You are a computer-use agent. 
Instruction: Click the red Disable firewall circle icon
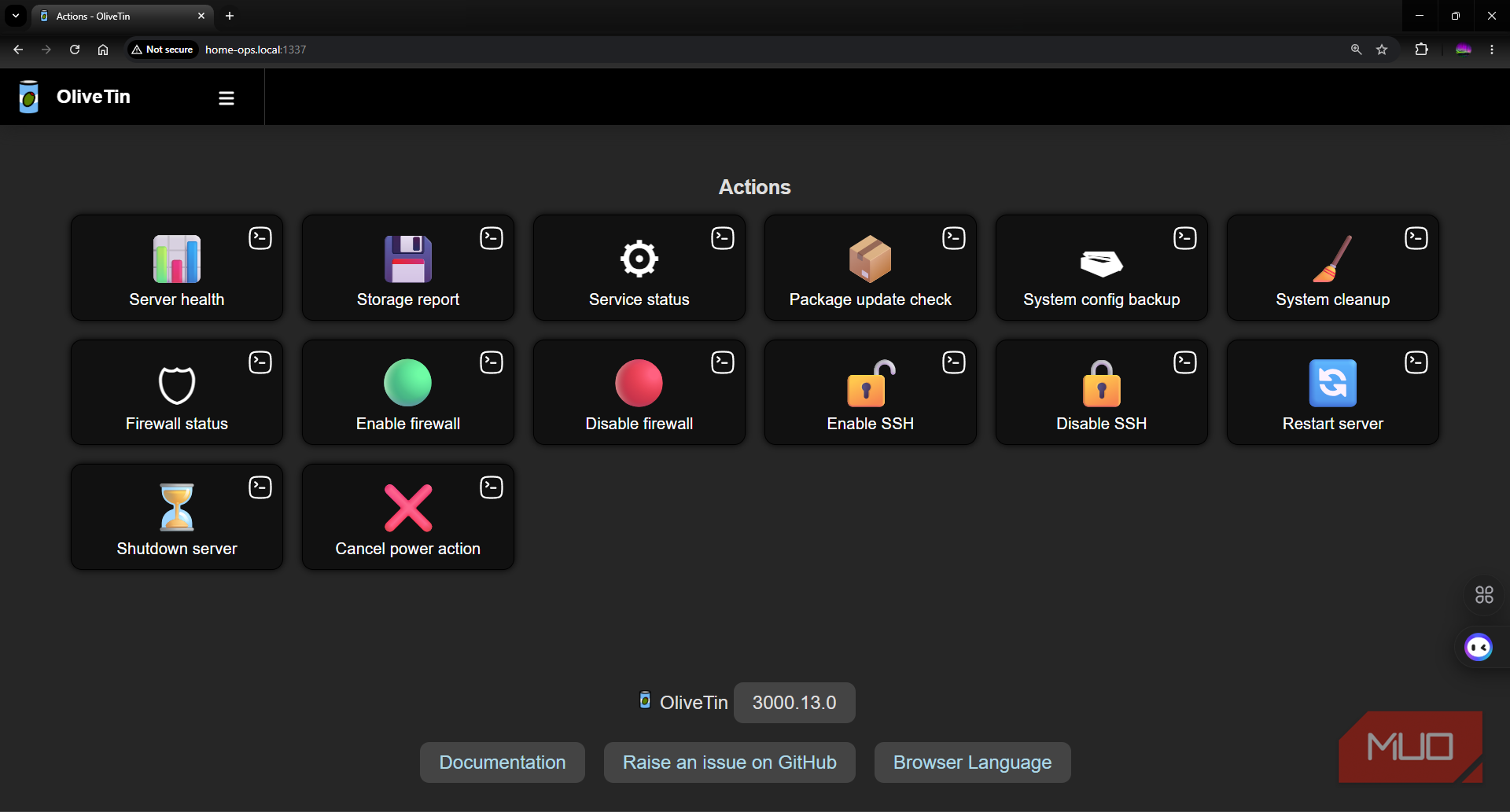click(639, 383)
